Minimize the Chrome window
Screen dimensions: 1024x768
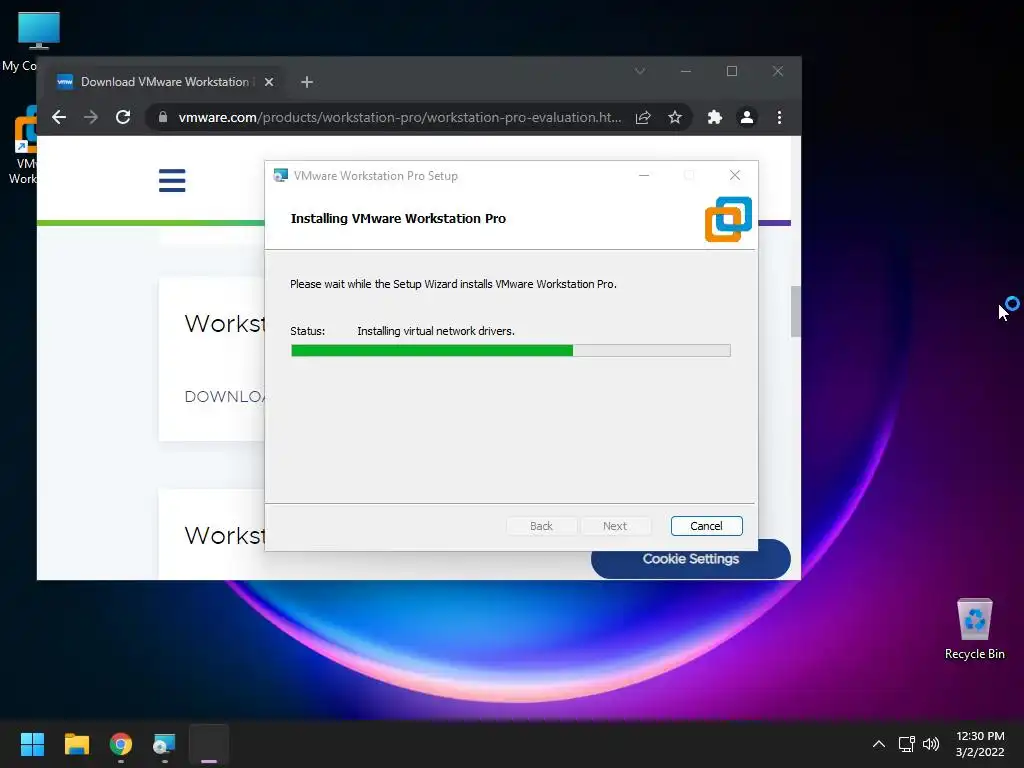686,71
